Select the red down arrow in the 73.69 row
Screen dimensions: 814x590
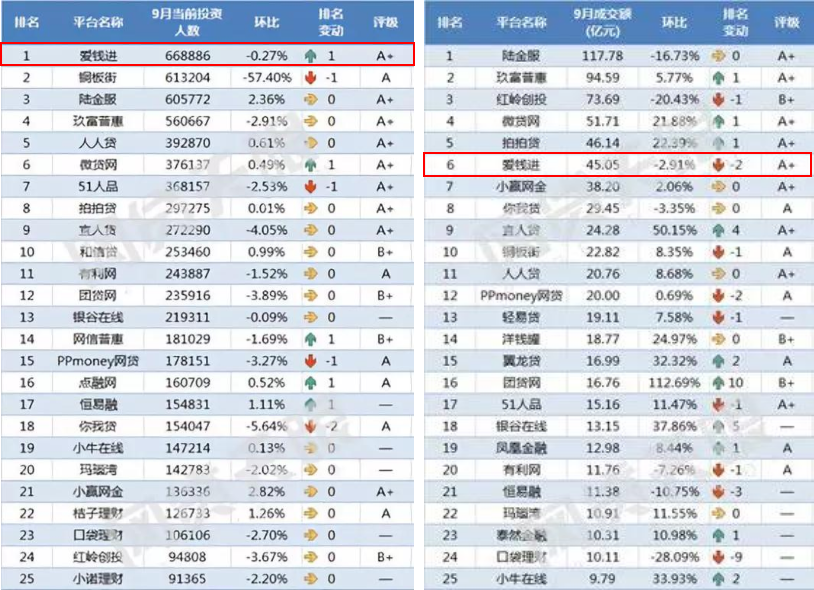(718, 100)
